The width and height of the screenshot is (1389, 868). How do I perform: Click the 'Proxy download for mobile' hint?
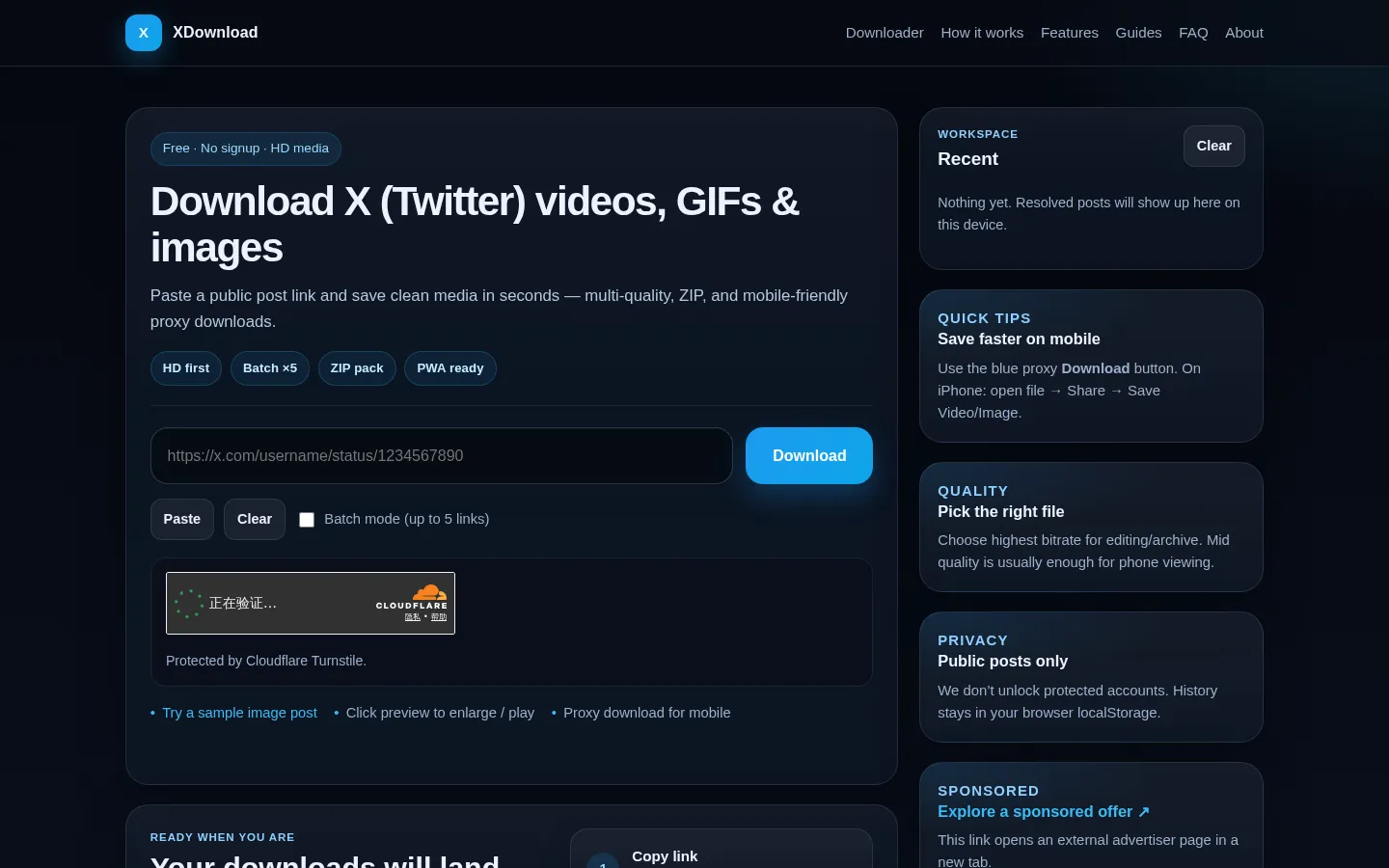[647, 713]
